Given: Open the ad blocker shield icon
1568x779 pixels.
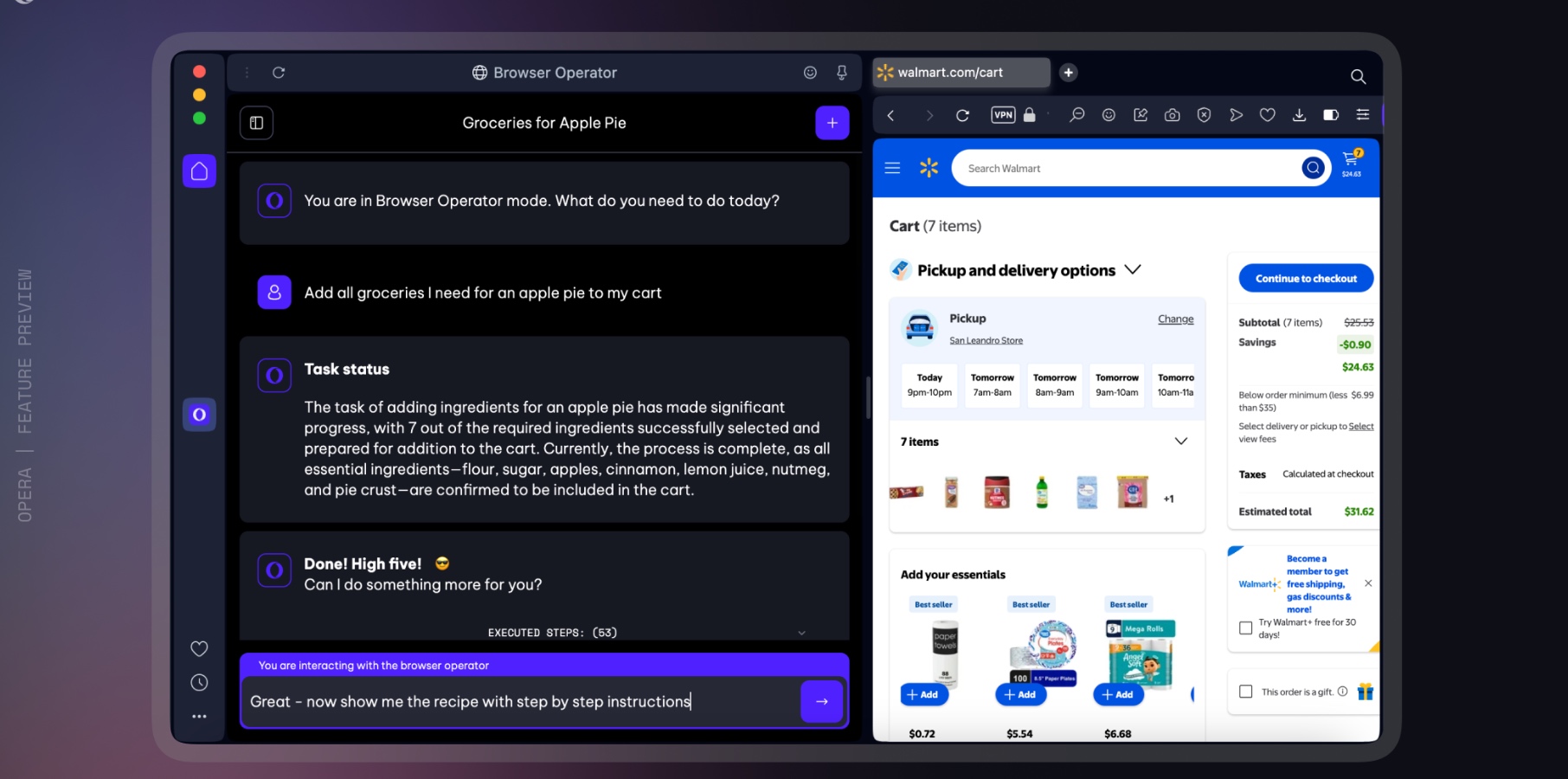Looking at the screenshot, I should (x=1204, y=115).
